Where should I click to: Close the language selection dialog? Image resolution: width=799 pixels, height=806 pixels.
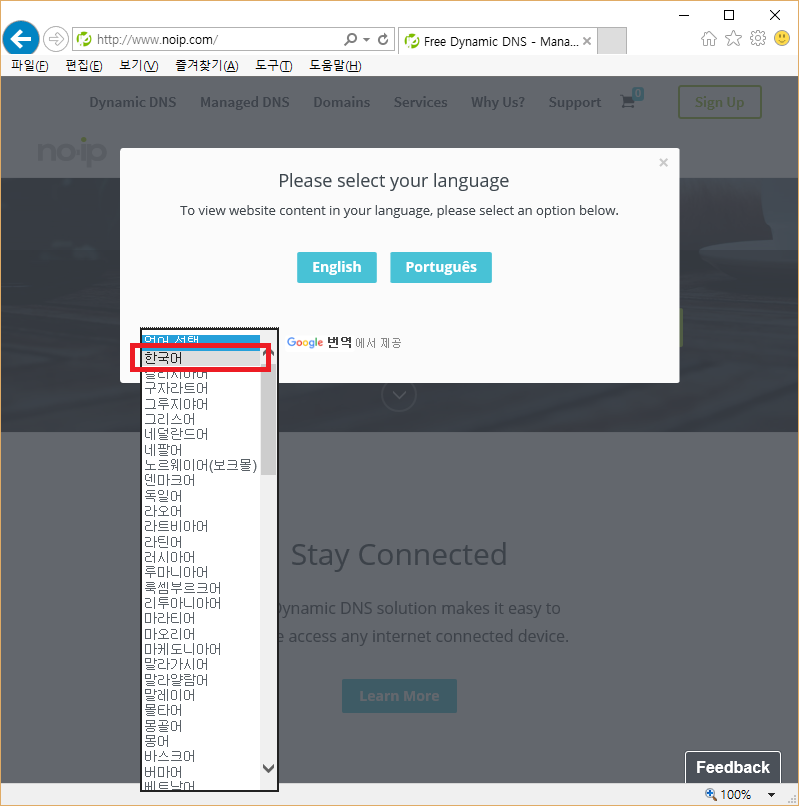coord(663,162)
